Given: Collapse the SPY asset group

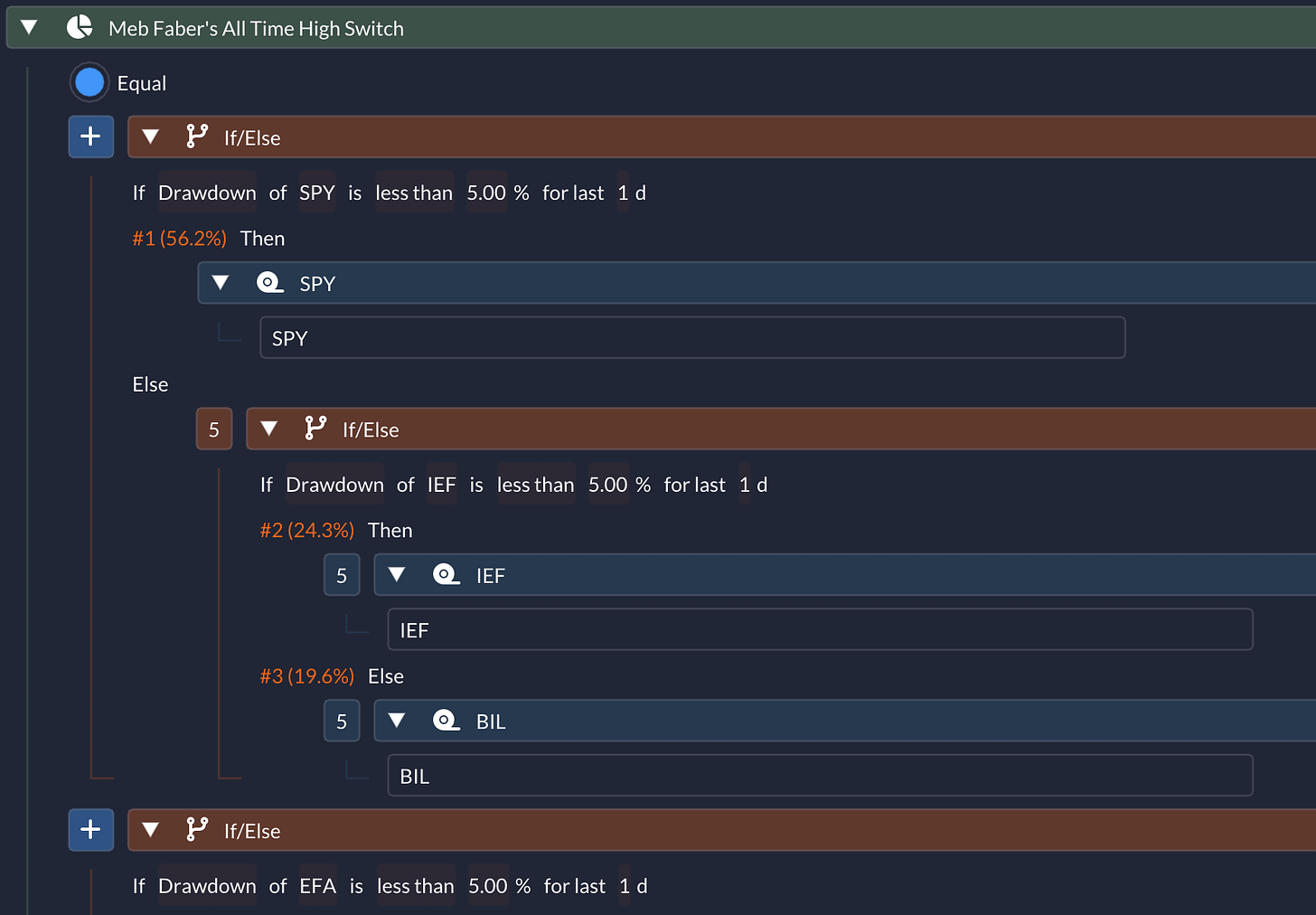Looking at the screenshot, I should (x=221, y=283).
